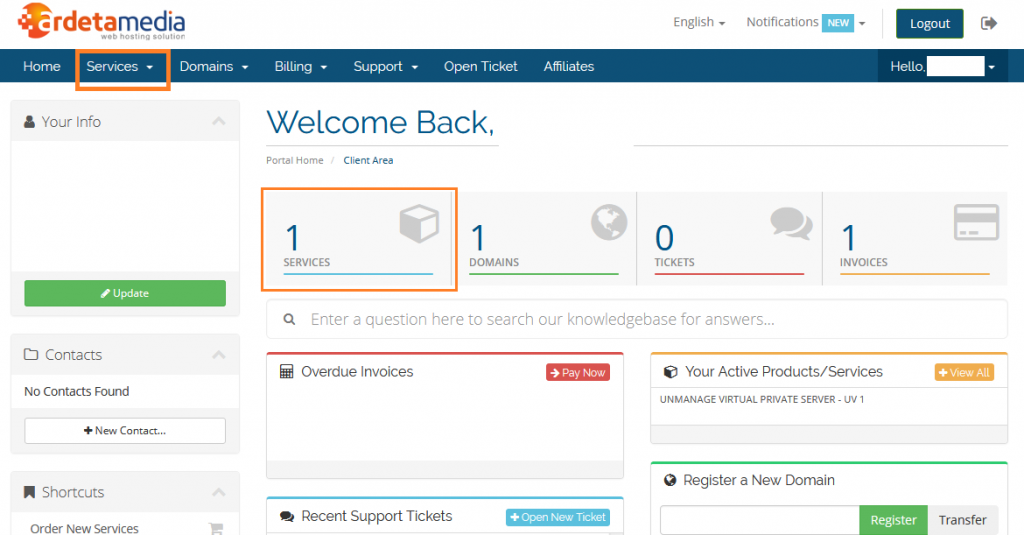This screenshot has width=1024, height=535.
Task: Open the Services tile with the cube icon
Action: click(x=359, y=240)
